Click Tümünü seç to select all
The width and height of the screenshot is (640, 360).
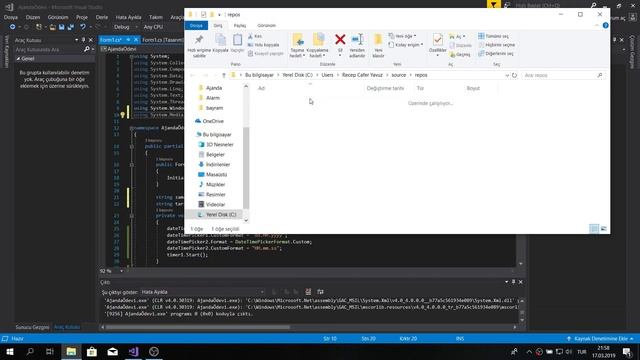click(x=493, y=36)
